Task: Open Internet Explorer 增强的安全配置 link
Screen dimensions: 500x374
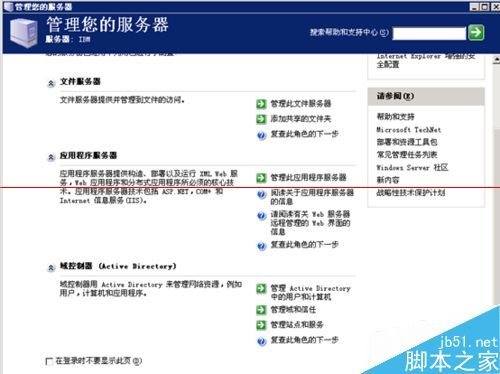Action: (426, 61)
